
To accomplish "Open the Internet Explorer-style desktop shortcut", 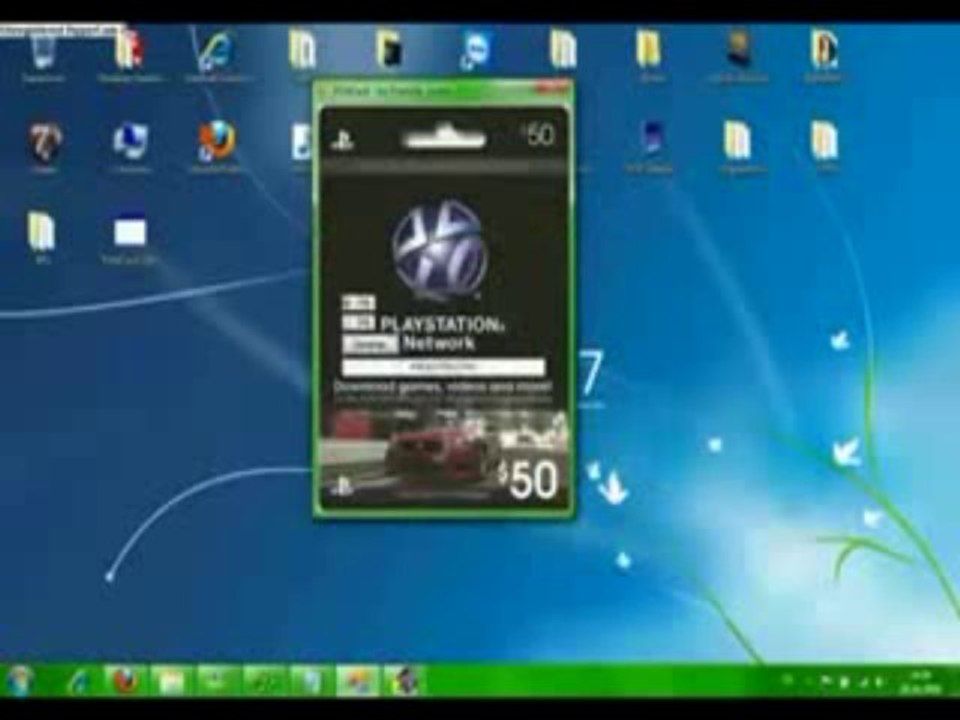I will click(215, 51).
